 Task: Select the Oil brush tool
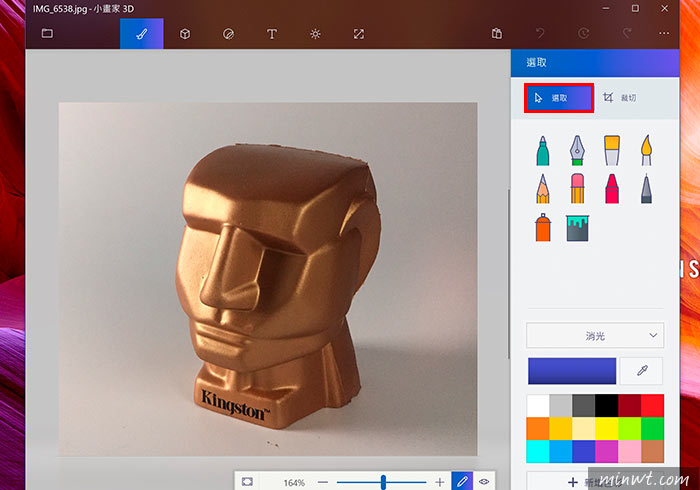pyautogui.click(x=612, y=151)
